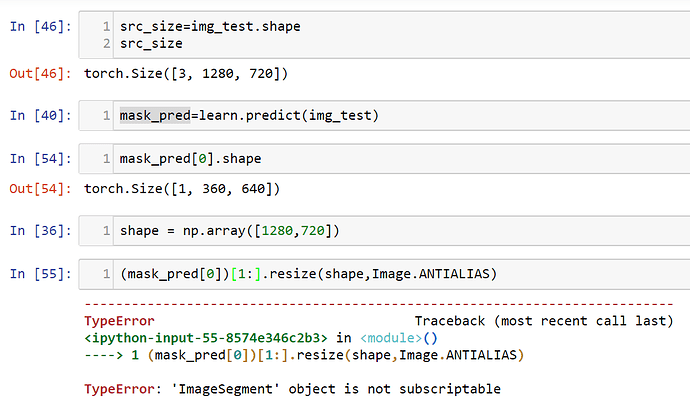Select the In [36] cell prompt
This screenshot has width=690, height=418.
[39, 231]
